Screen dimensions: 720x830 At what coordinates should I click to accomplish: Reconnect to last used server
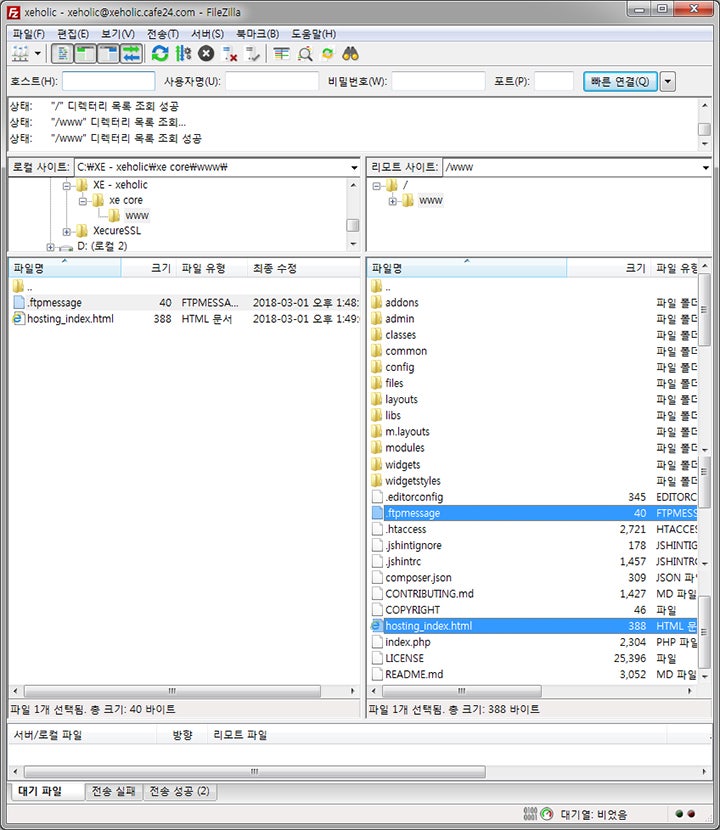pyautogui.click(x=253, y=53)
